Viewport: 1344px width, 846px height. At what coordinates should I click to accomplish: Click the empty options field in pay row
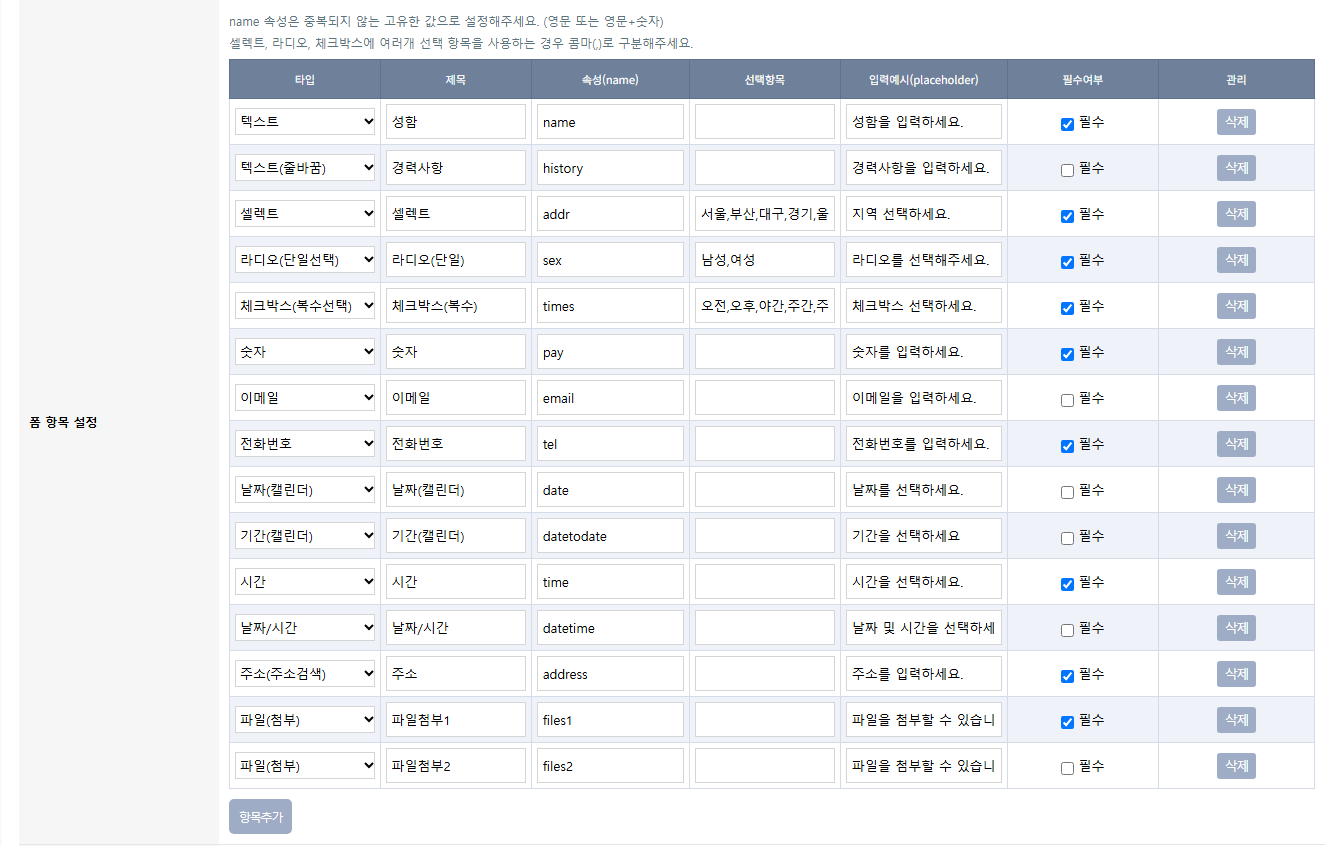click(x=765, y=352)
